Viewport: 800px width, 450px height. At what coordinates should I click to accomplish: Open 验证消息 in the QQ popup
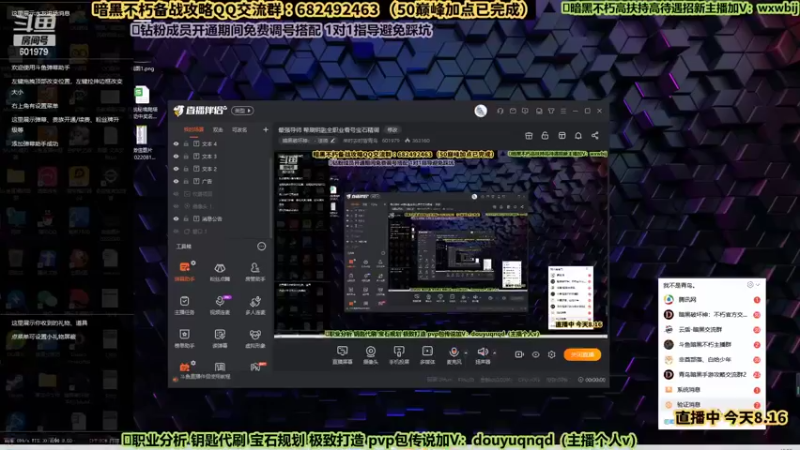(712, 404)
